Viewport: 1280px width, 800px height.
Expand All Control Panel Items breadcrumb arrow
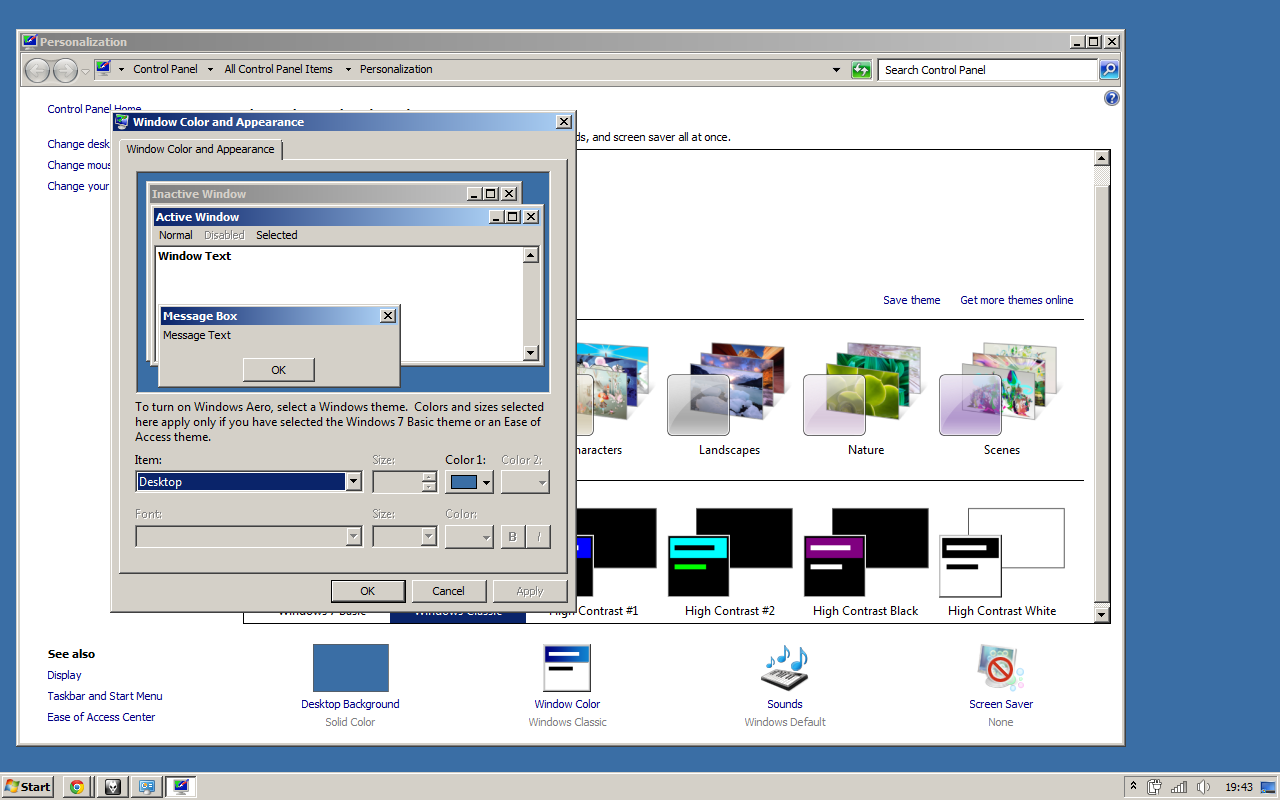tap(348, 70)
